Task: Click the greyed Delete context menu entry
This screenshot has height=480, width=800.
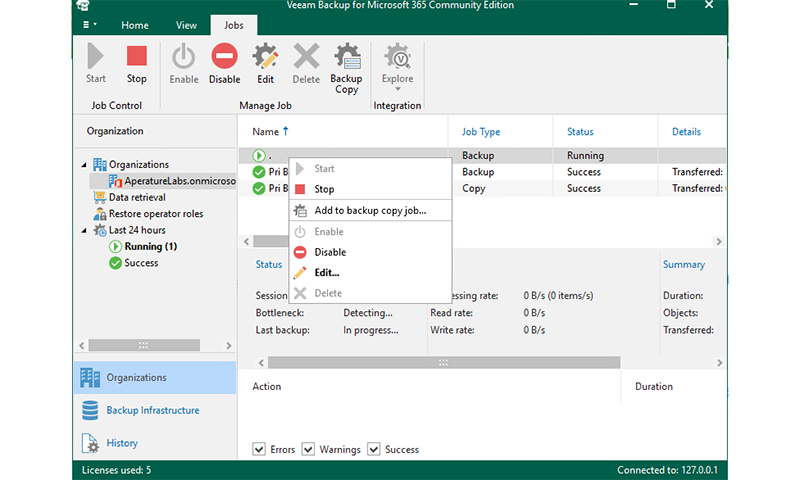Action: [370, 293]
